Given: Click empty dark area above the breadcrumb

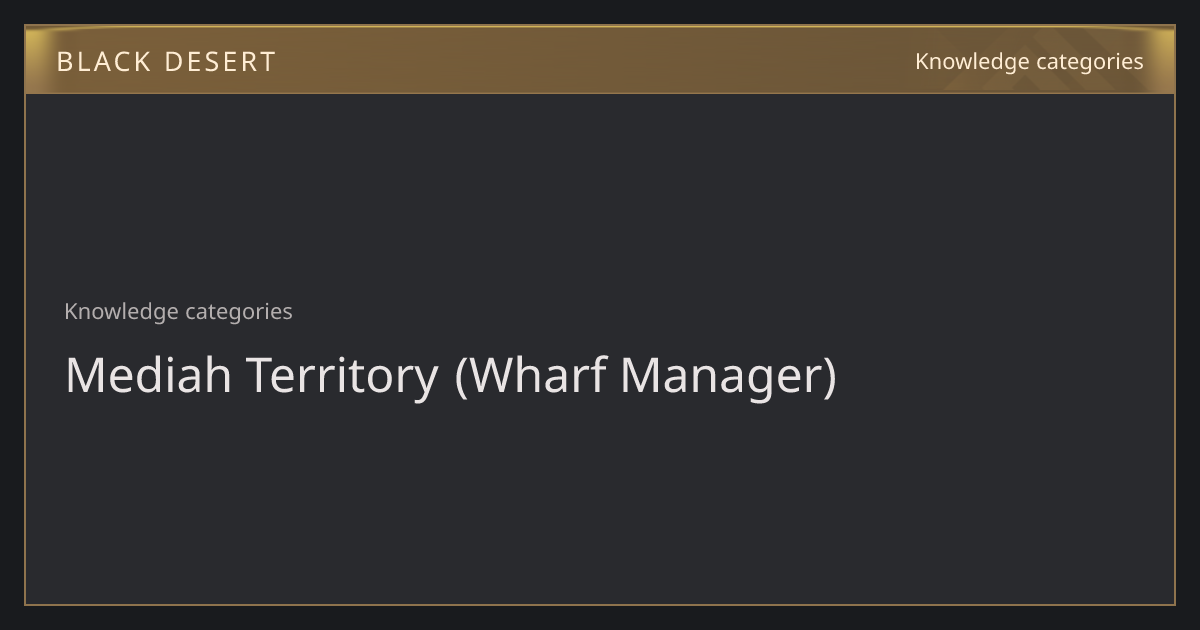Looking at the screenshot, I should 600,190.
